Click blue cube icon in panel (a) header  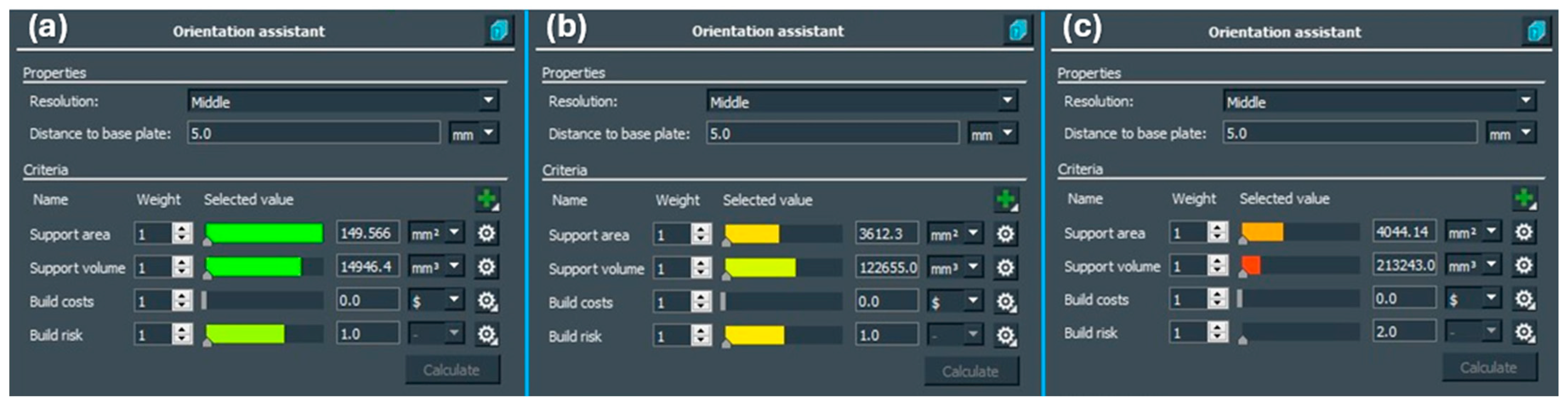pyautogui.click(x=499, y=31)
